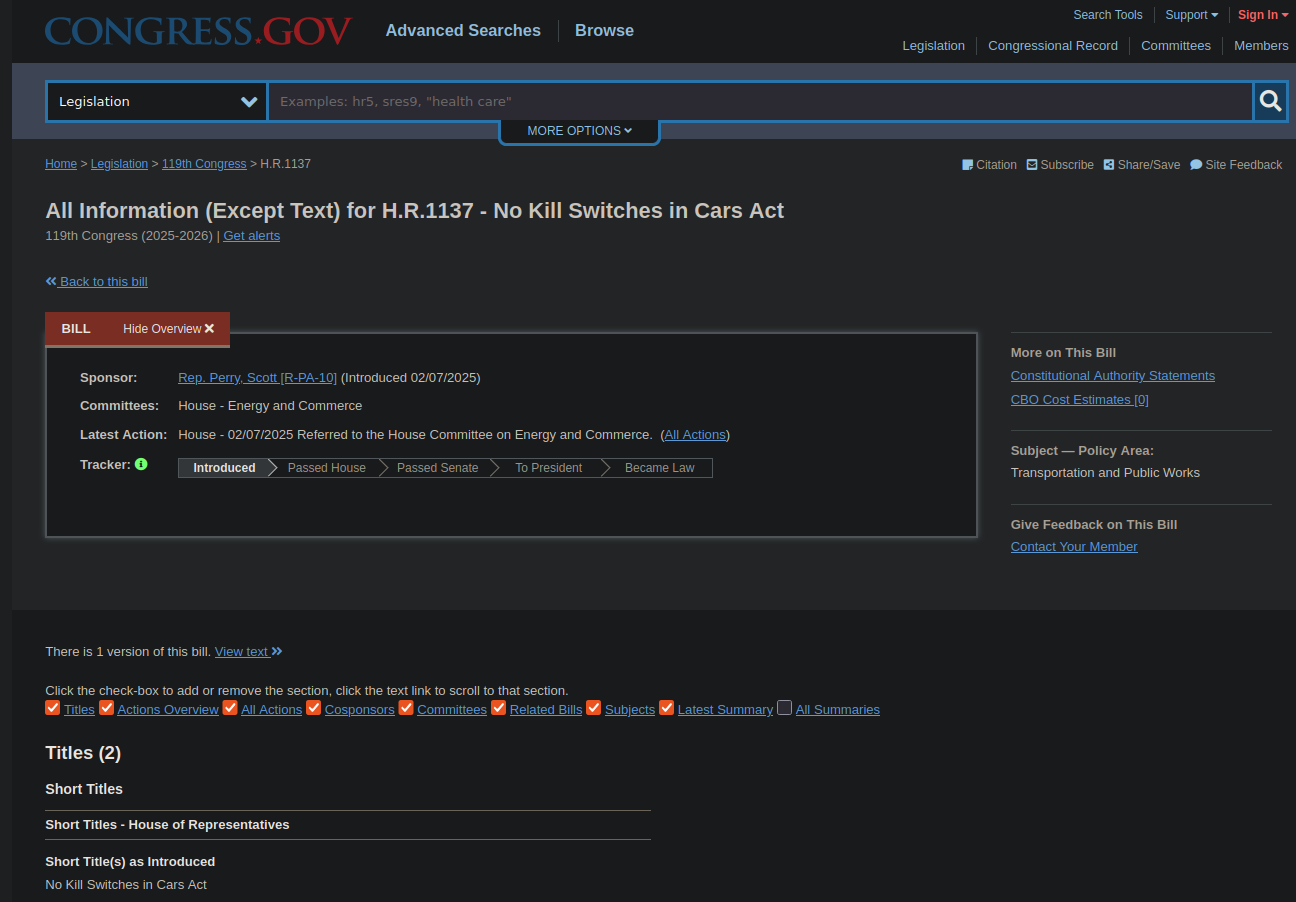Click the Site Feedback speech bubble icon

[1196, 165]
